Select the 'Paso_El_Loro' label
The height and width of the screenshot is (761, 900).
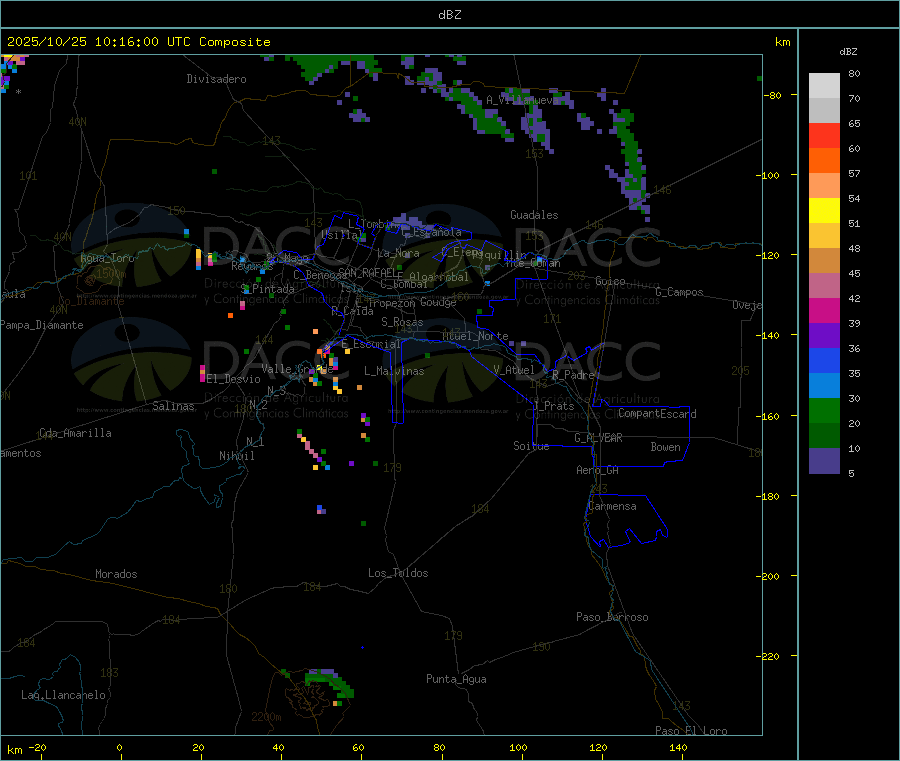point(692,731)
